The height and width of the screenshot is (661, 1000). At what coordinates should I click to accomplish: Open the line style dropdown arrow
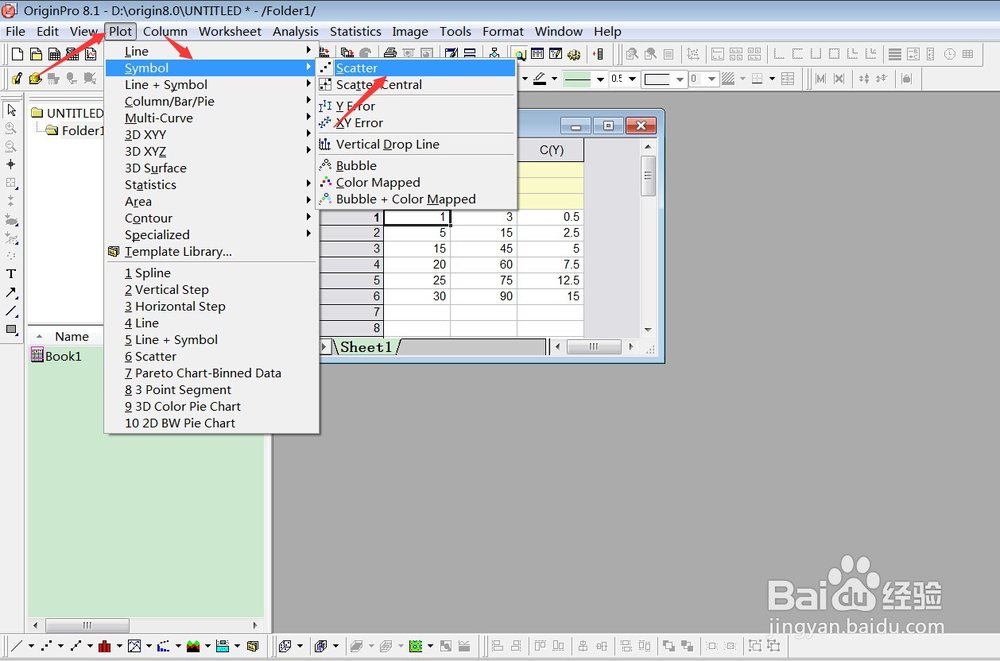click(x=600, y=79)
